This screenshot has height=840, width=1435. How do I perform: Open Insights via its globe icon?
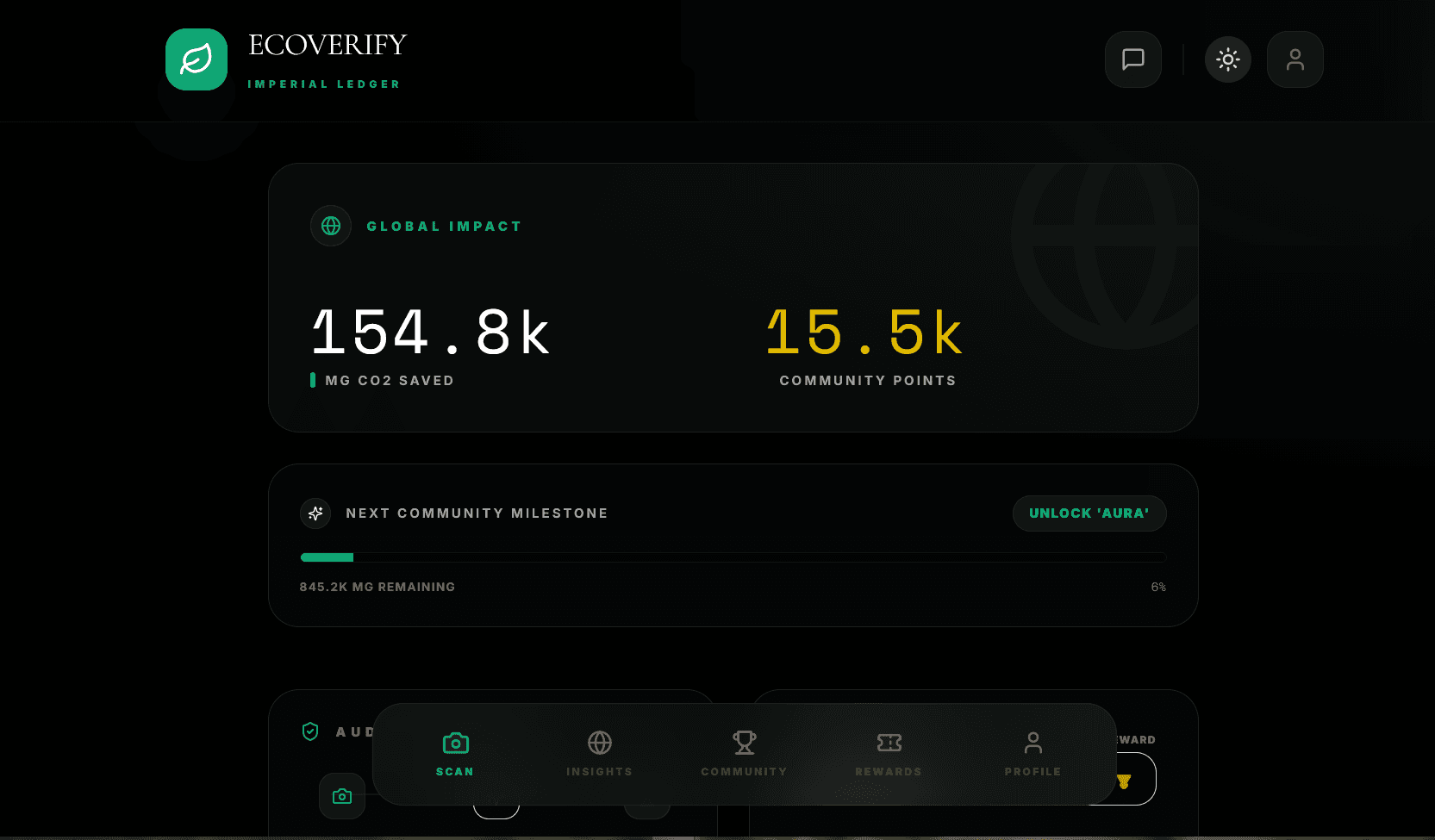[x=600, y=742]
